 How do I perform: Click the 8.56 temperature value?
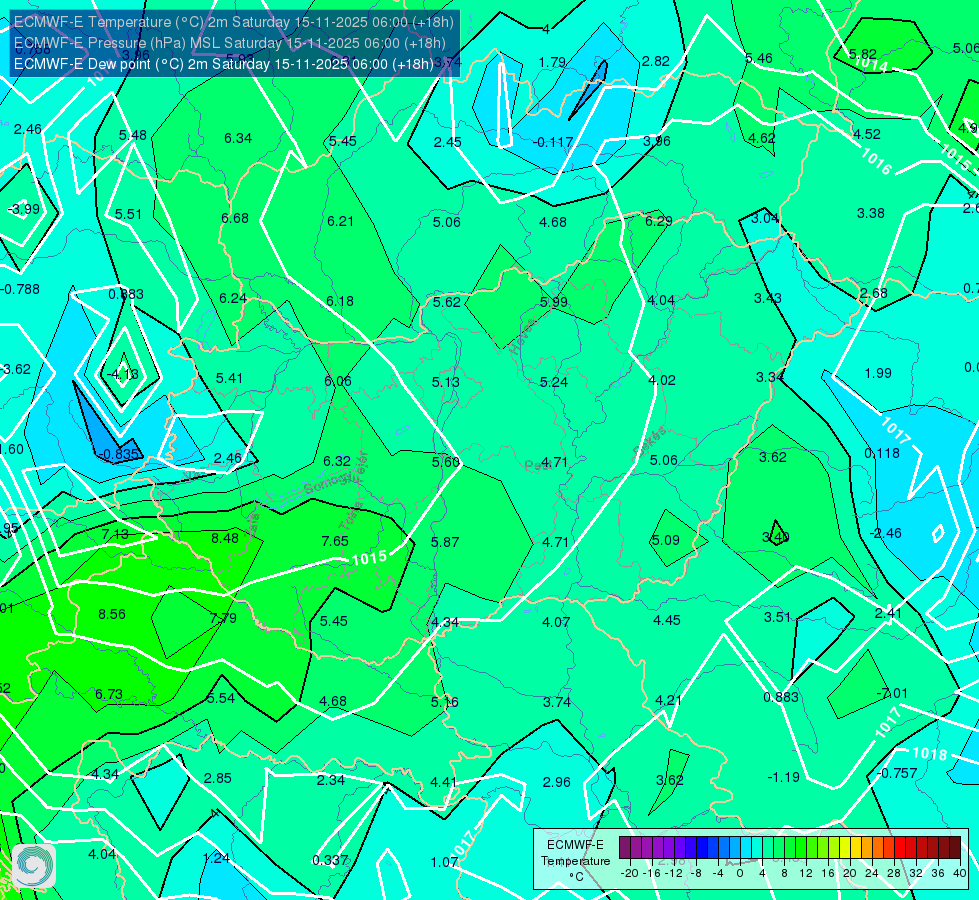point(112,614)
